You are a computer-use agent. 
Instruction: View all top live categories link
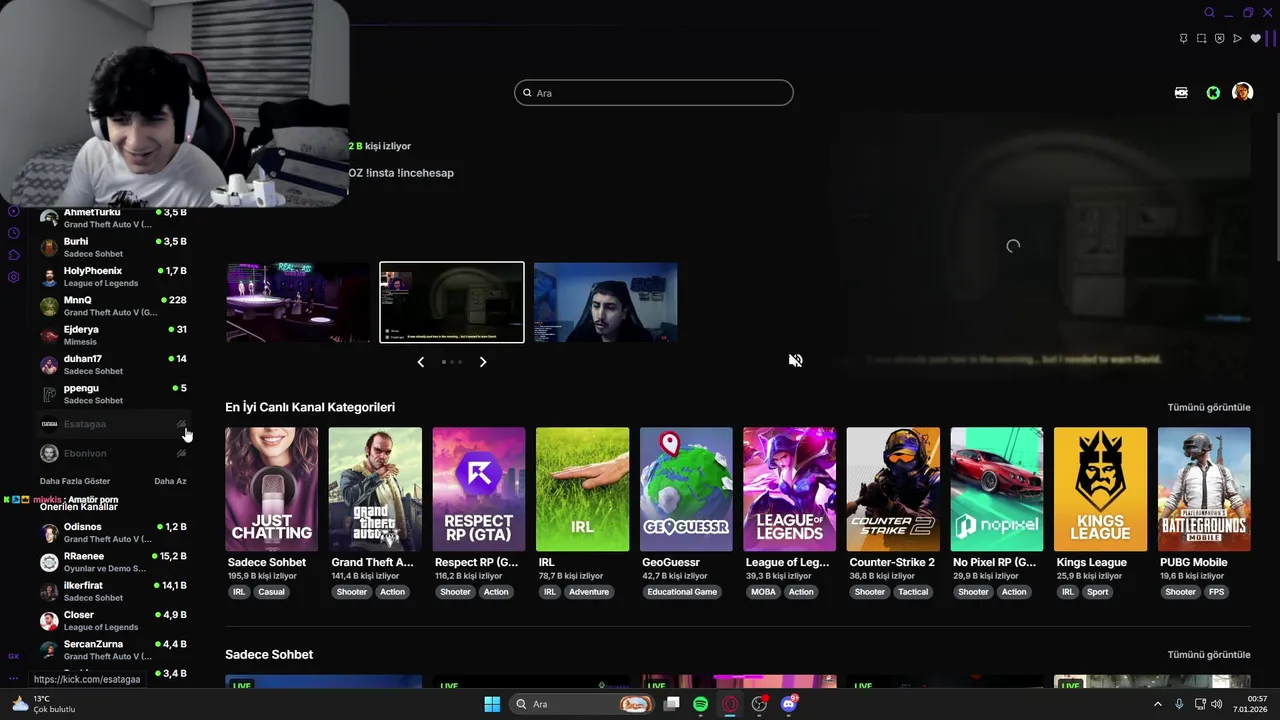tap(1209, 407)
